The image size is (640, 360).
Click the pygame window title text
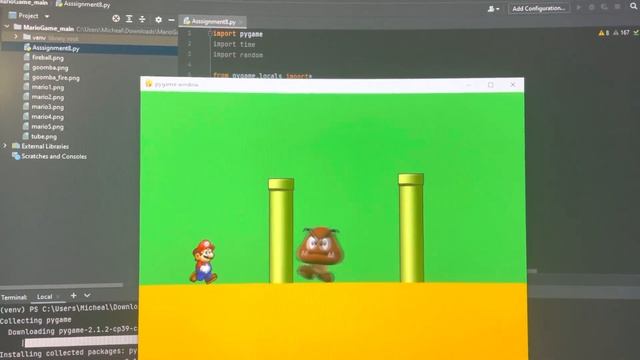pos(177,84)
